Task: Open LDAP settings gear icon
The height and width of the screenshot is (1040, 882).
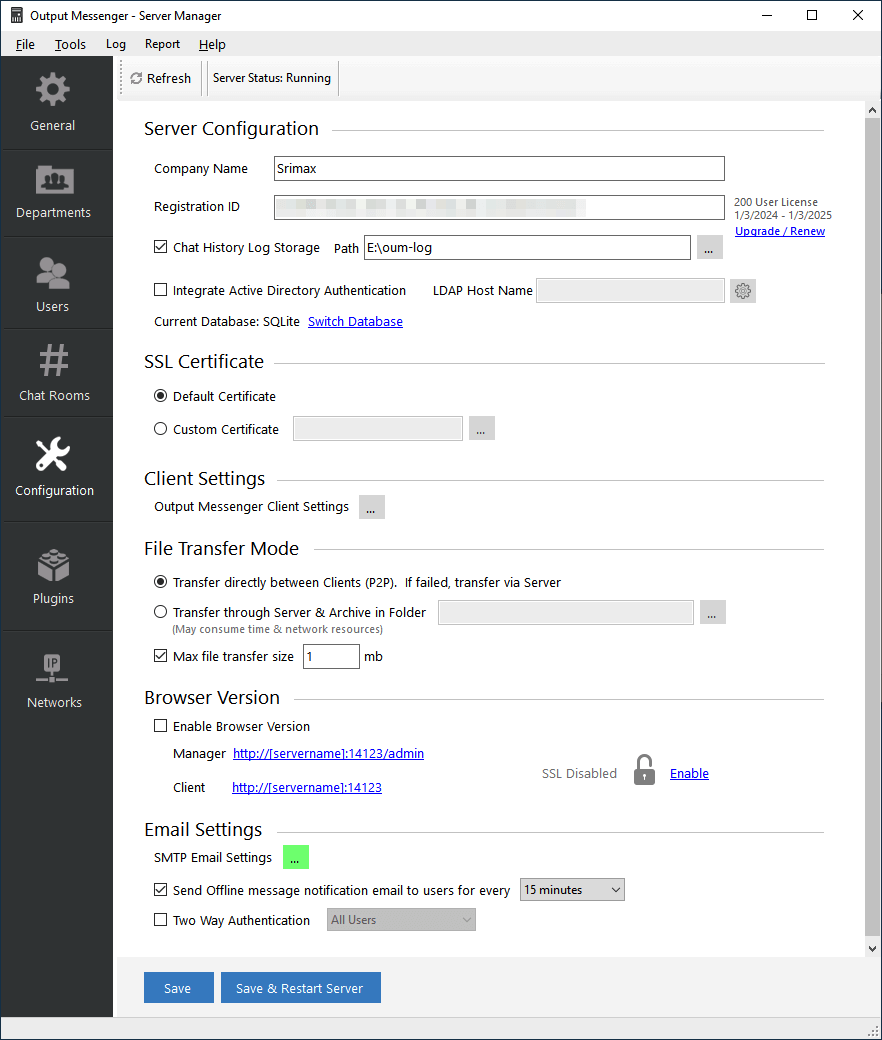Action: pos(743,291)
